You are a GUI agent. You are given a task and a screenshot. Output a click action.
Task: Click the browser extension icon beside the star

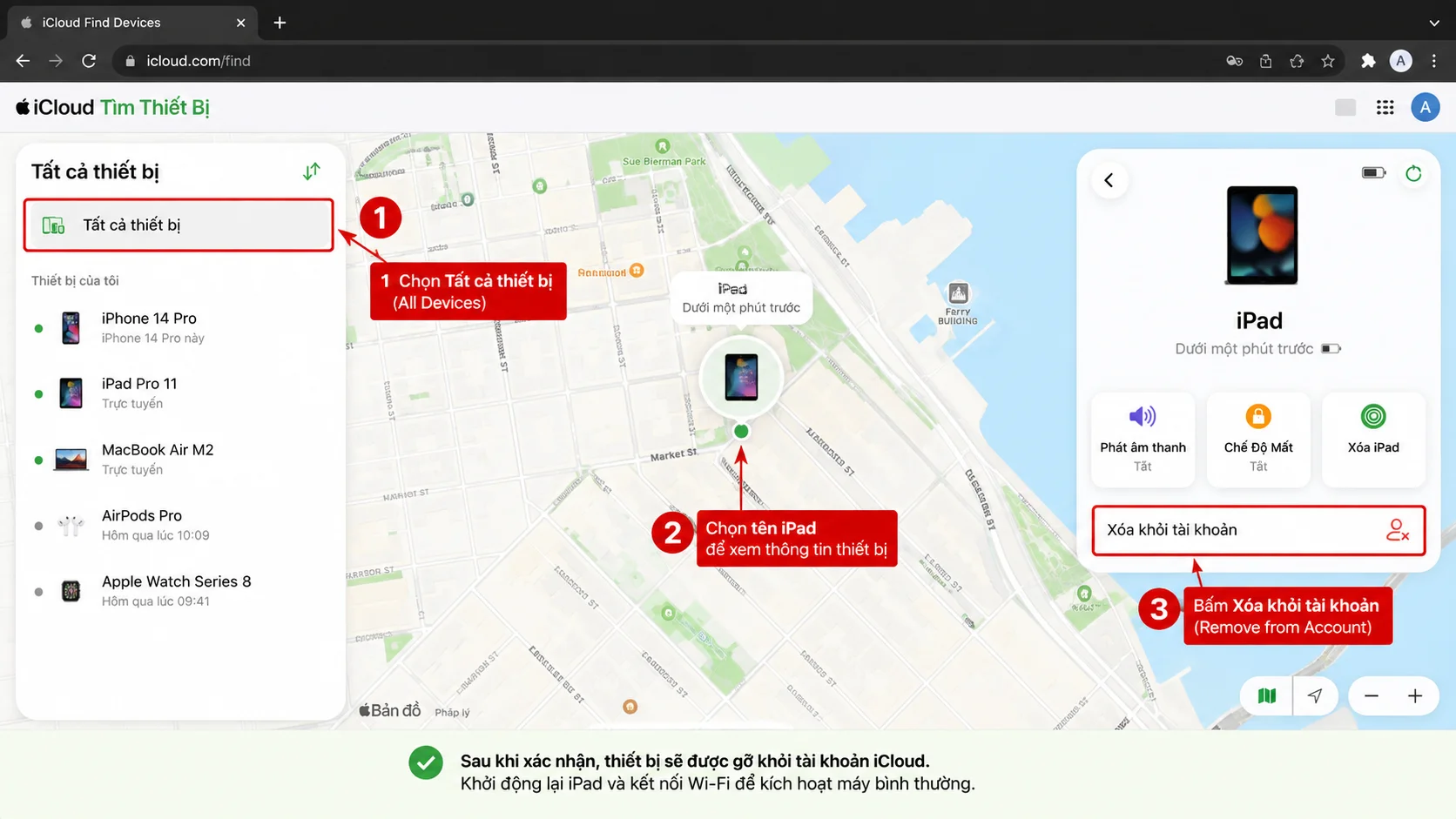(1297, 61)
